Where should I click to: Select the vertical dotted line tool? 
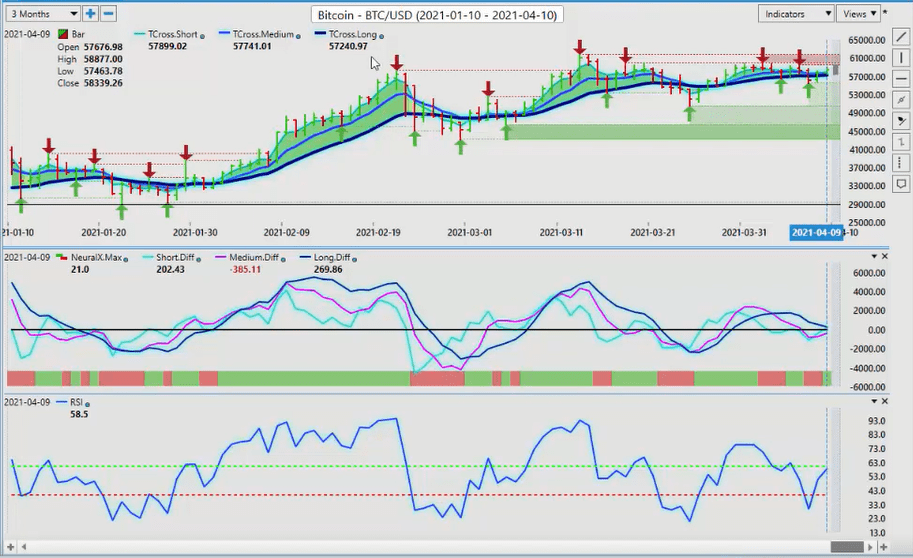(x=901, y=163)
